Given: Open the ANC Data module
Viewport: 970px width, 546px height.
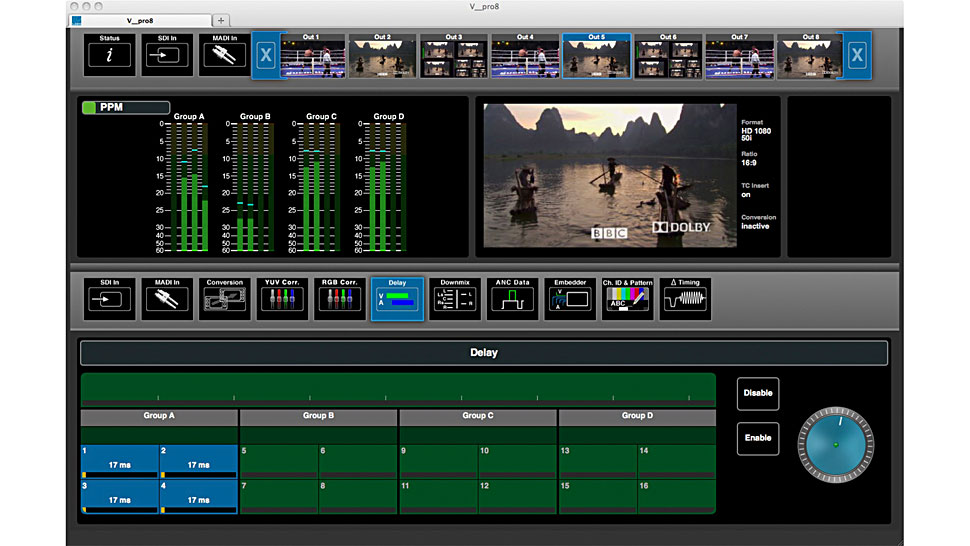Looking at the screenshot, I should coord(512,299).
